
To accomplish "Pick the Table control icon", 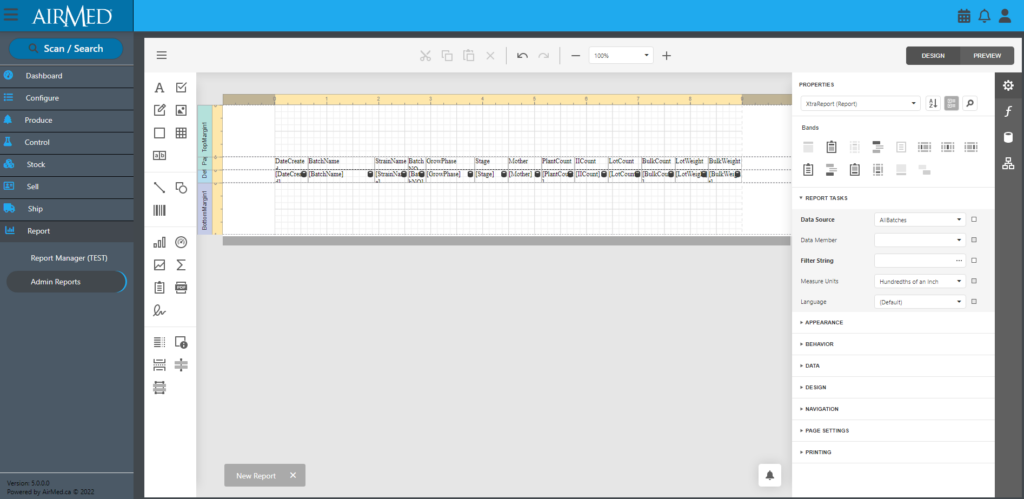I will (182, 133).
